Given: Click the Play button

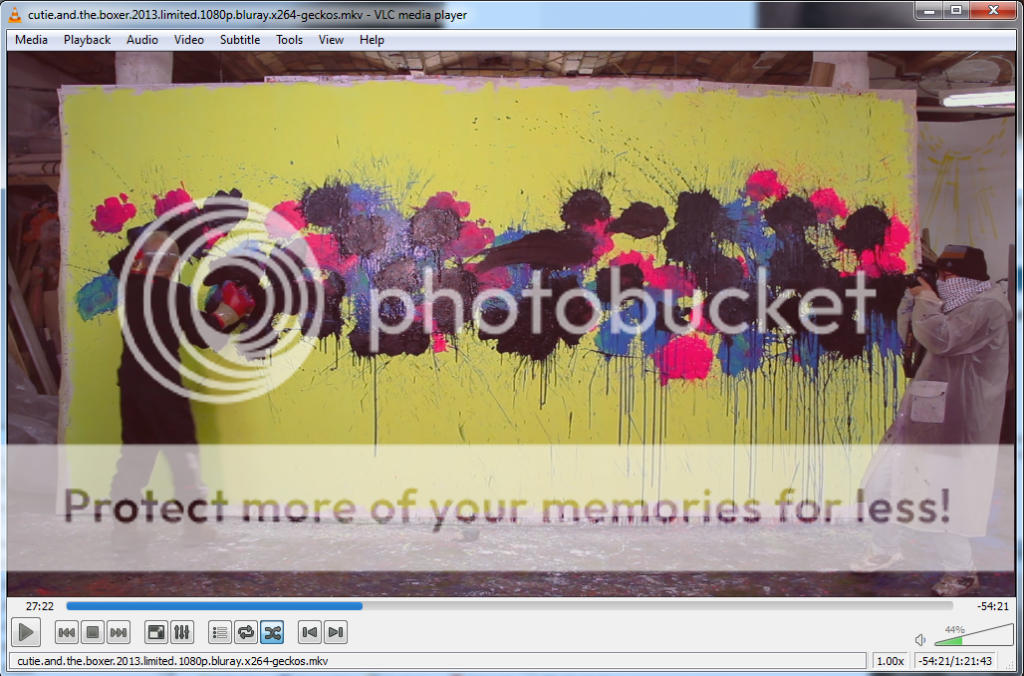Looking at the screenshot, I should pos(25,632).
